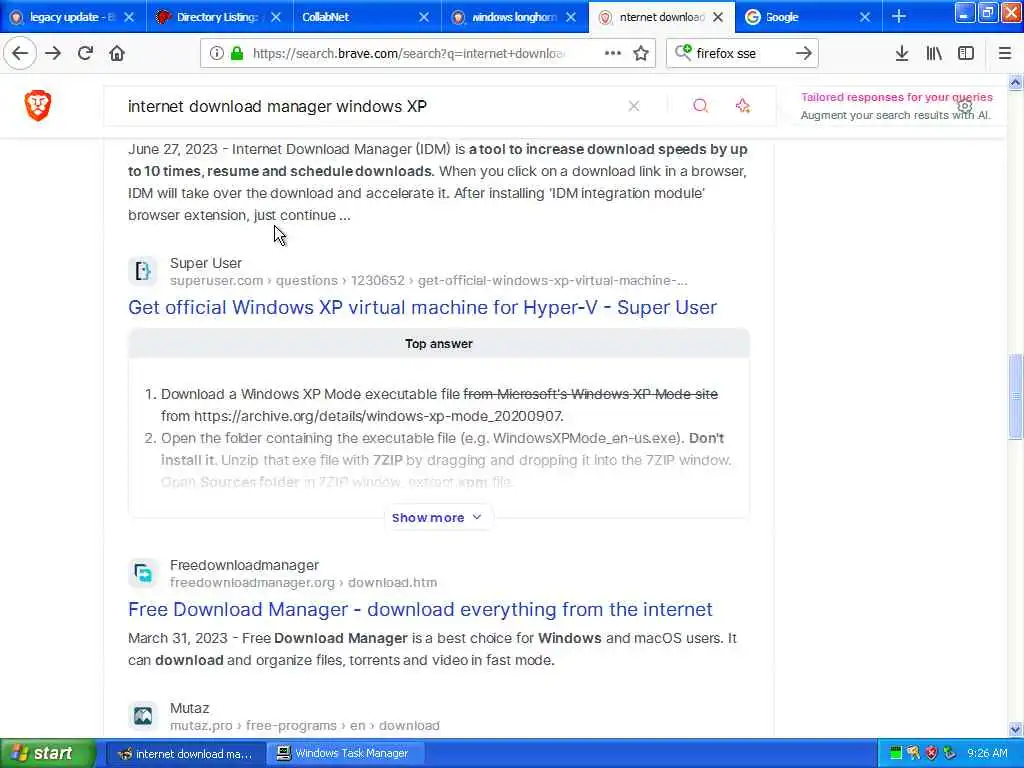Go back to the previous page

pos(20,54)
